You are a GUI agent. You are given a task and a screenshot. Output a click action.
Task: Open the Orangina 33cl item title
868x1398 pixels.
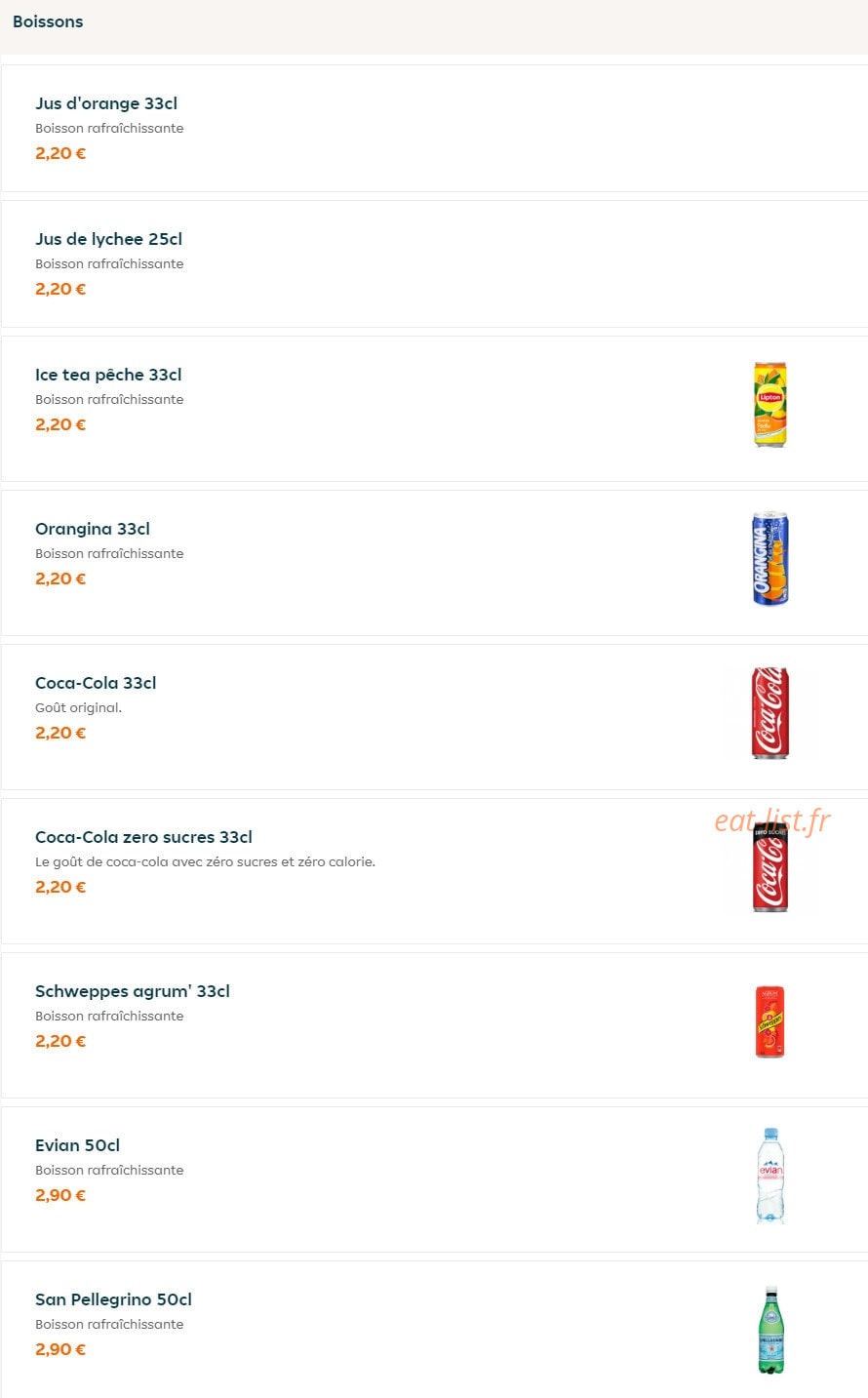(x=93, y=529)
